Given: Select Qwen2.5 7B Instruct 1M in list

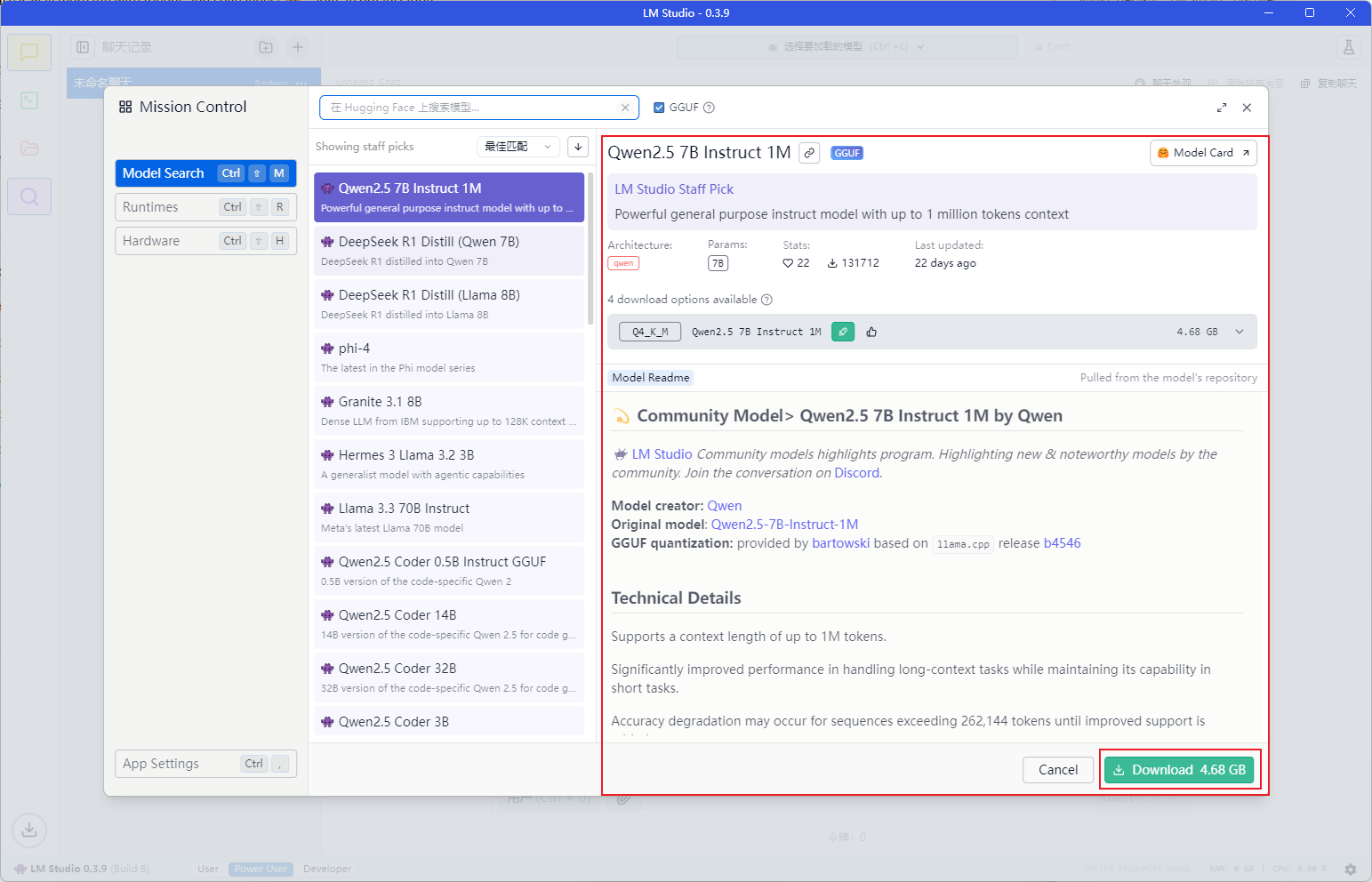Looking at the screenshot, I should (x=449, y=197).
